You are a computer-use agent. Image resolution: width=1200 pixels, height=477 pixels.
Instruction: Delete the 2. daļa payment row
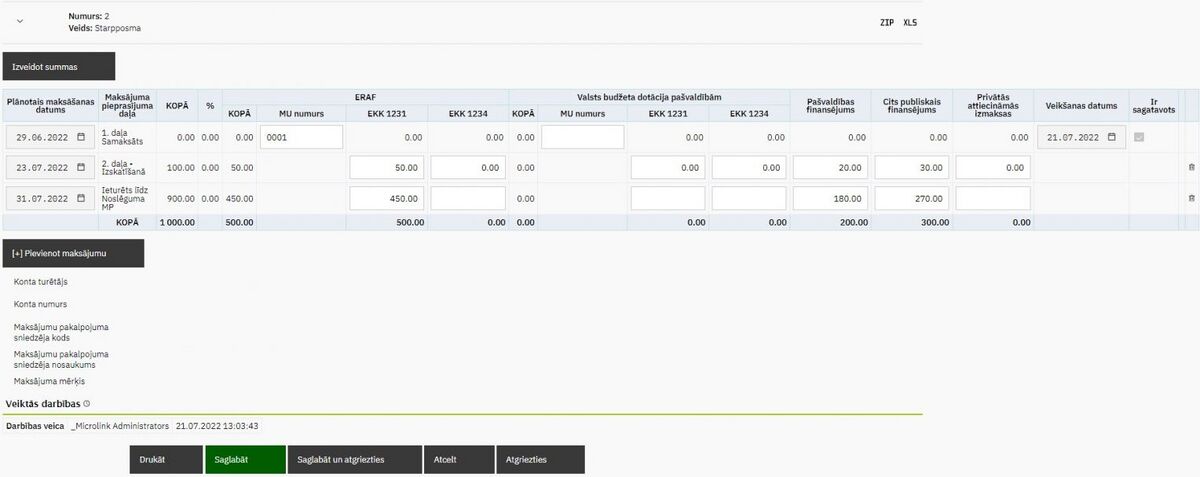[1191, 168]
